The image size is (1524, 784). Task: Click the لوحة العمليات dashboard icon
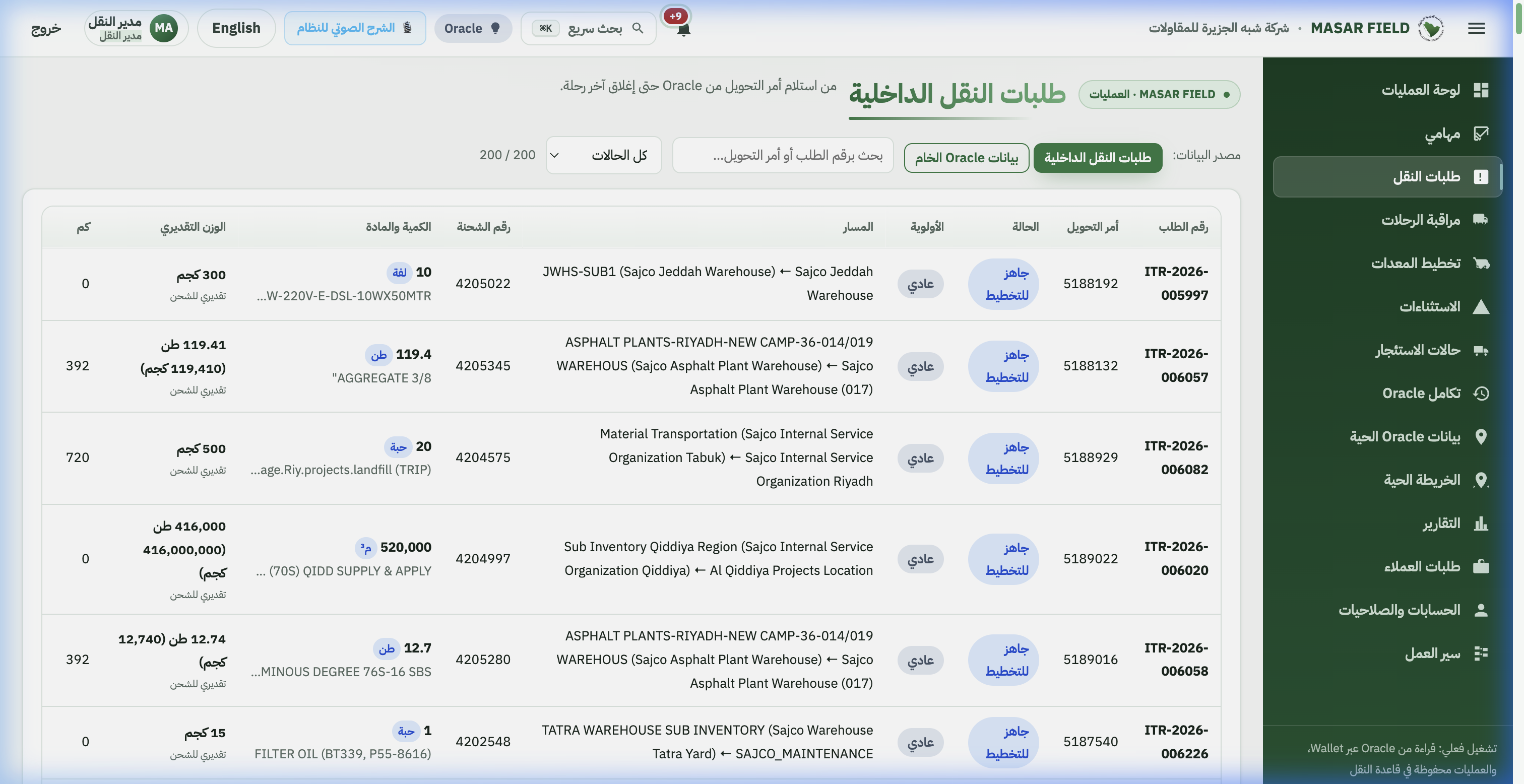[1481, 90]
